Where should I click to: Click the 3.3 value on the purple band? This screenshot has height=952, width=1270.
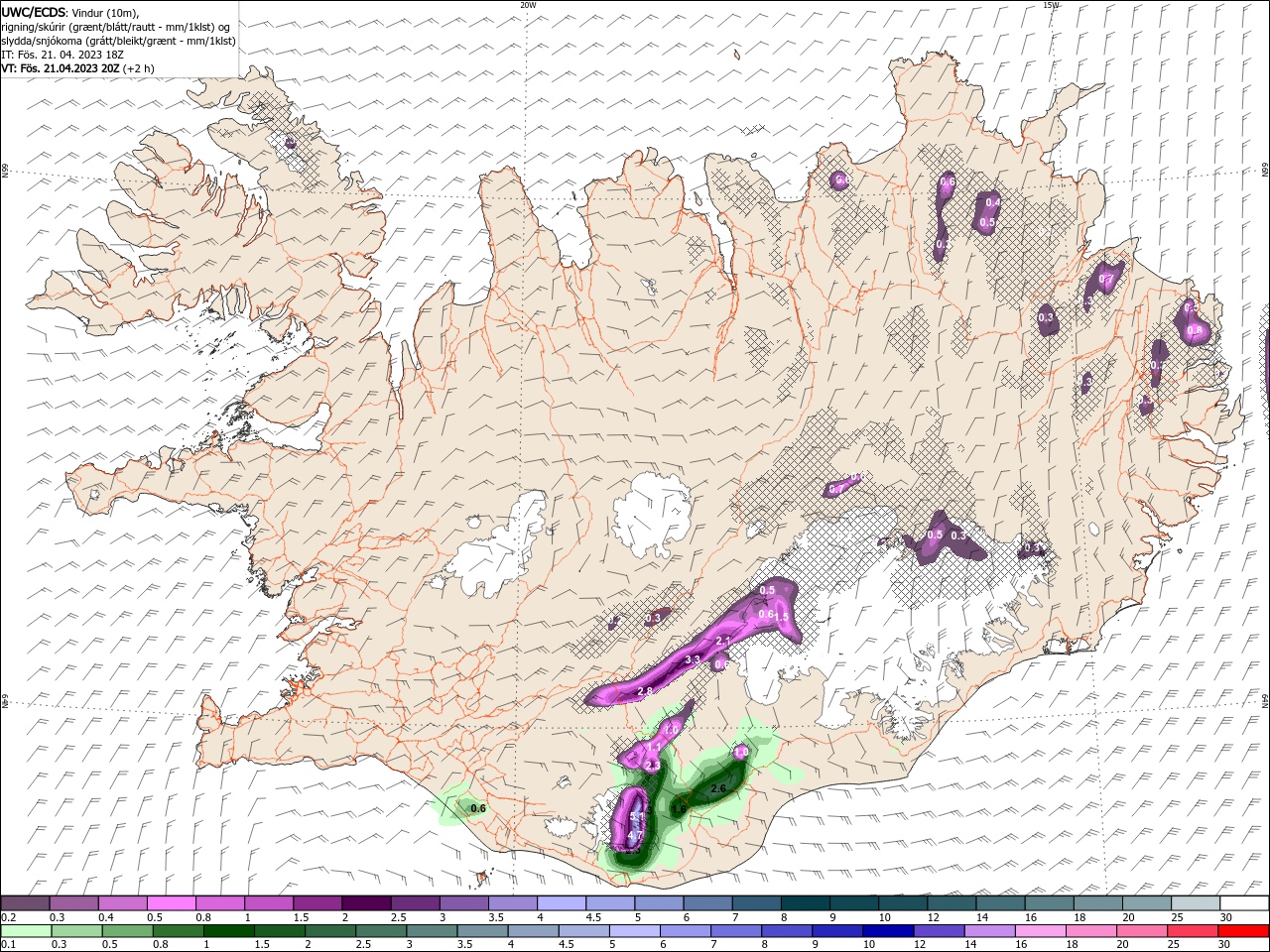tap(694, 660)
